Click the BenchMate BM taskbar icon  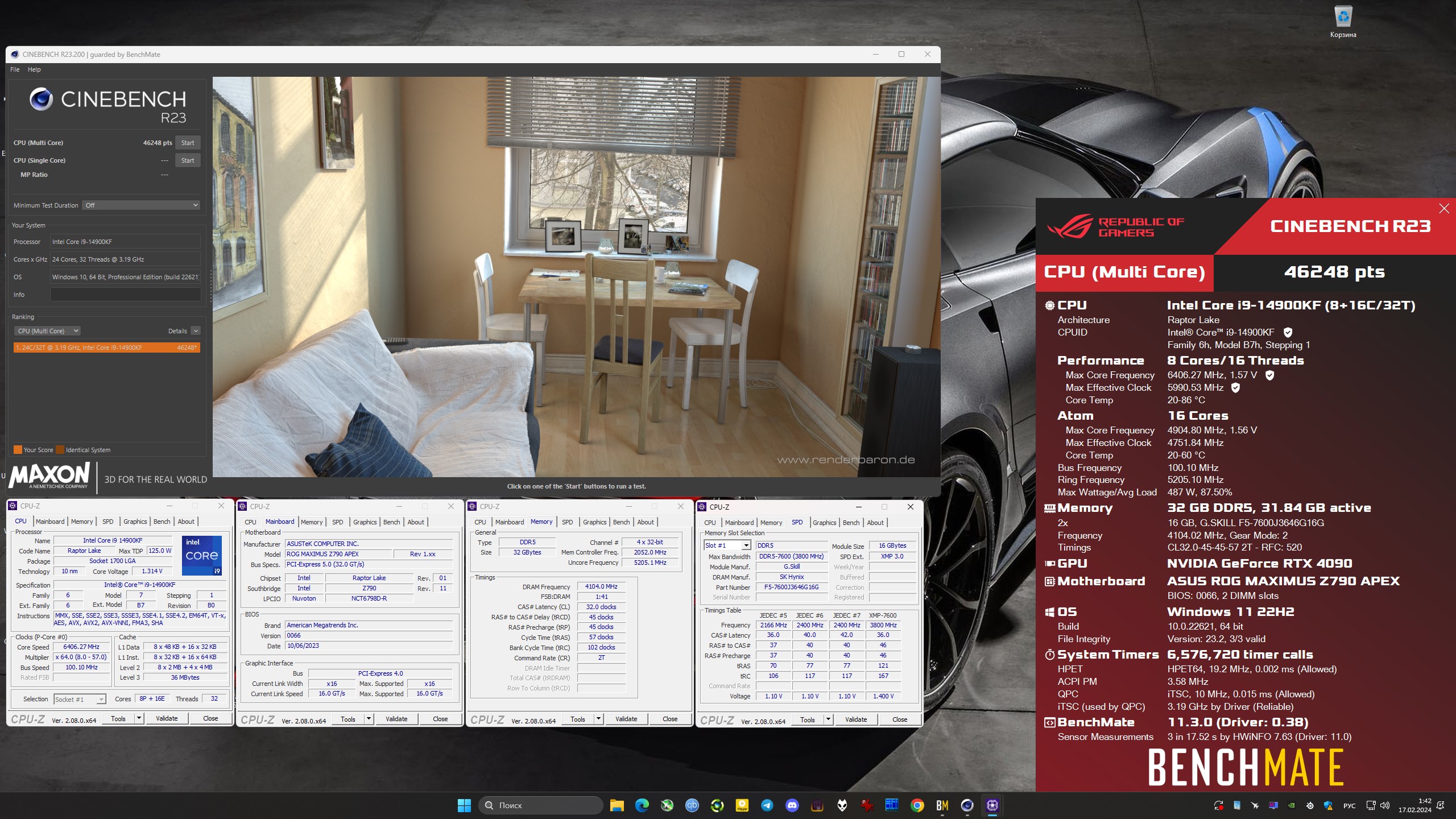pyautogui.click(x=942, y=805)
